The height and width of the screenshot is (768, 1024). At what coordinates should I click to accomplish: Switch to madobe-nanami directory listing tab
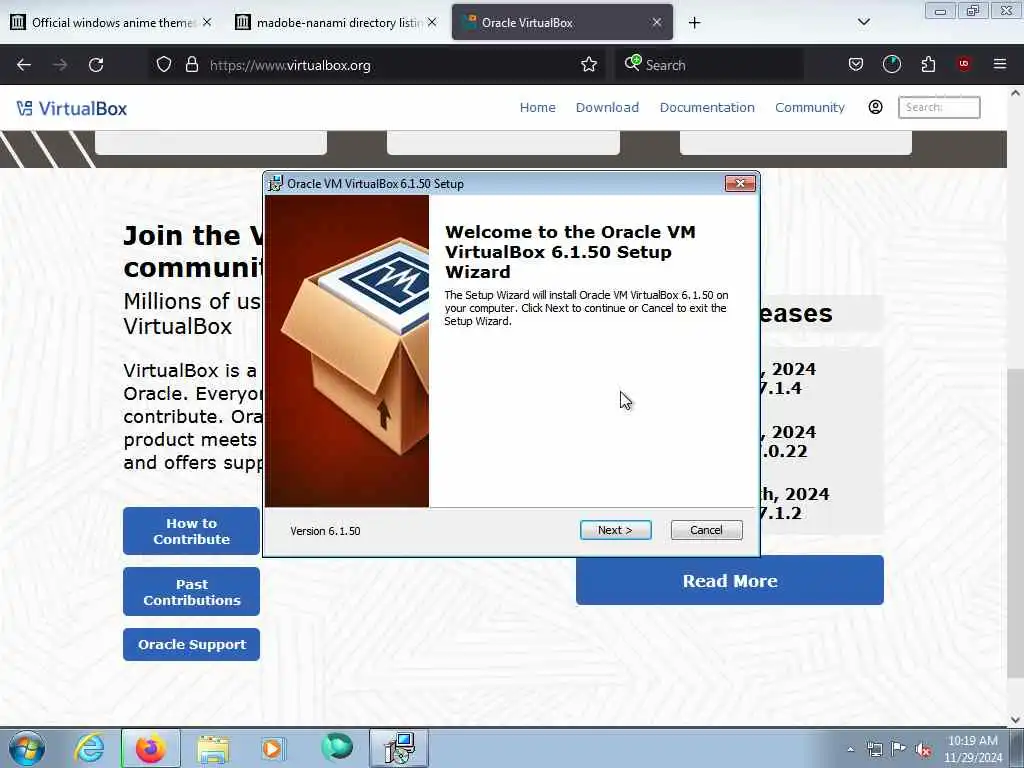(x=338, y=22)
